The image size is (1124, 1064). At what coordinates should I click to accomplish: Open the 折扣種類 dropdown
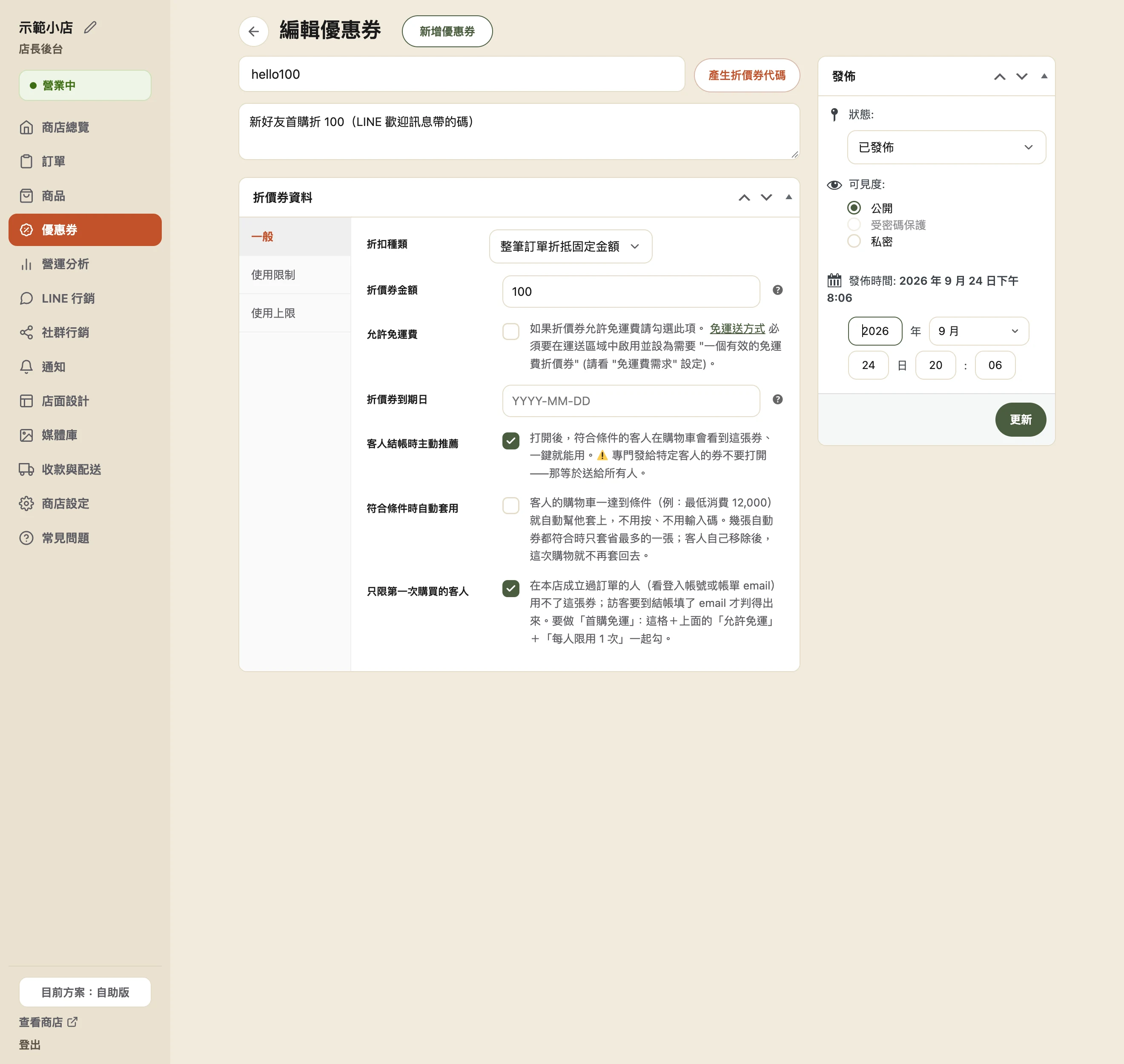click(x=571, y=246)
